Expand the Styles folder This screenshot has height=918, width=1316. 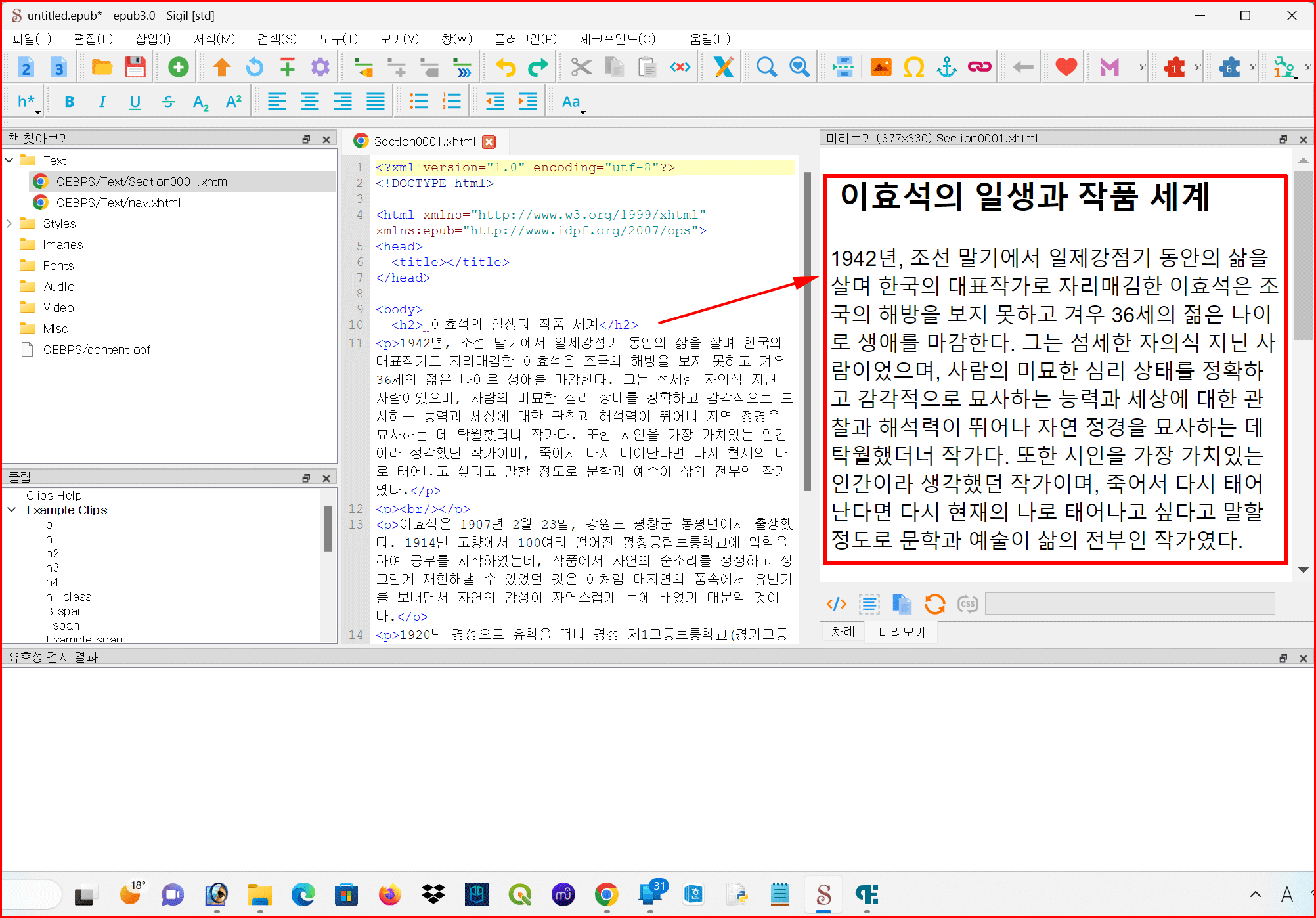click(9, 224)
